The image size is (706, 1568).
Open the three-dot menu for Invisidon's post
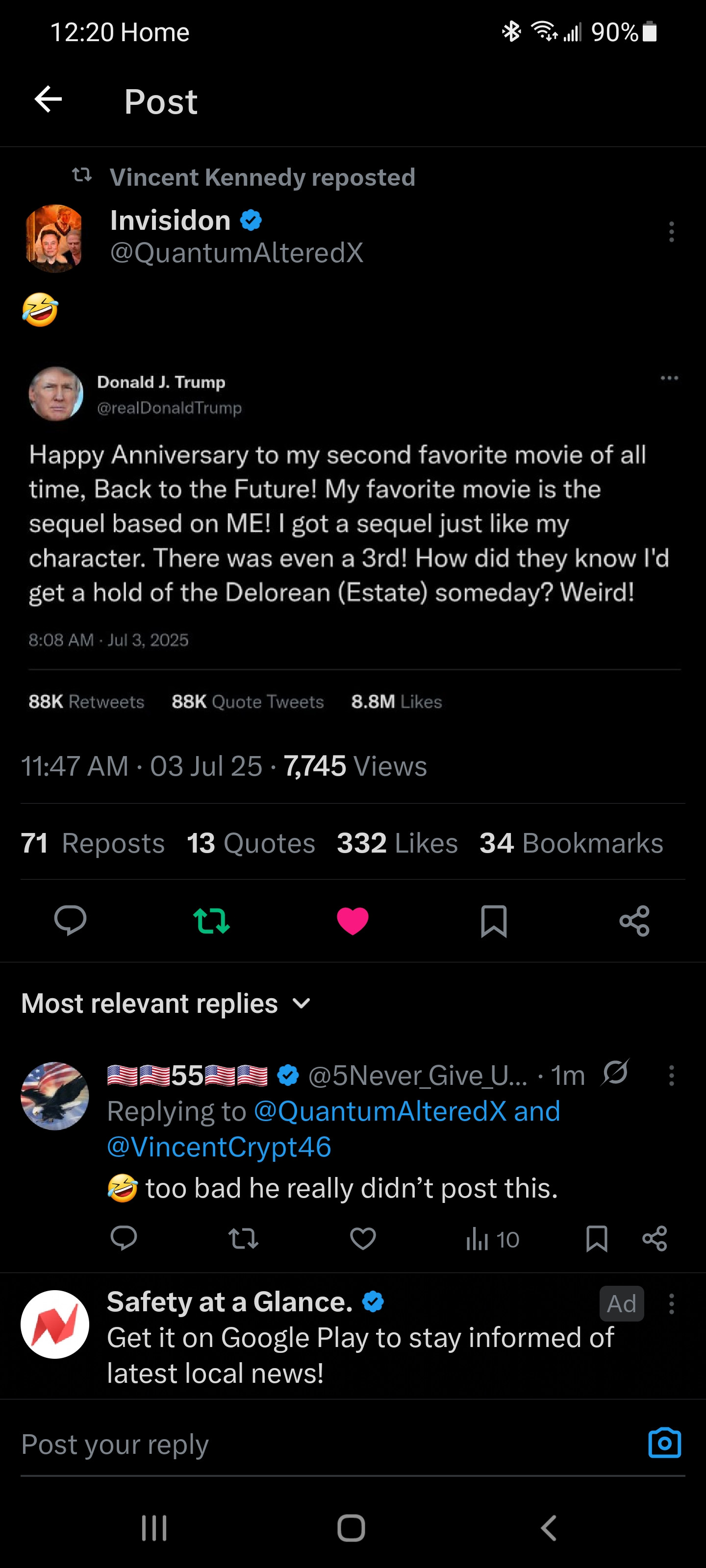click(x=671, y=232)
